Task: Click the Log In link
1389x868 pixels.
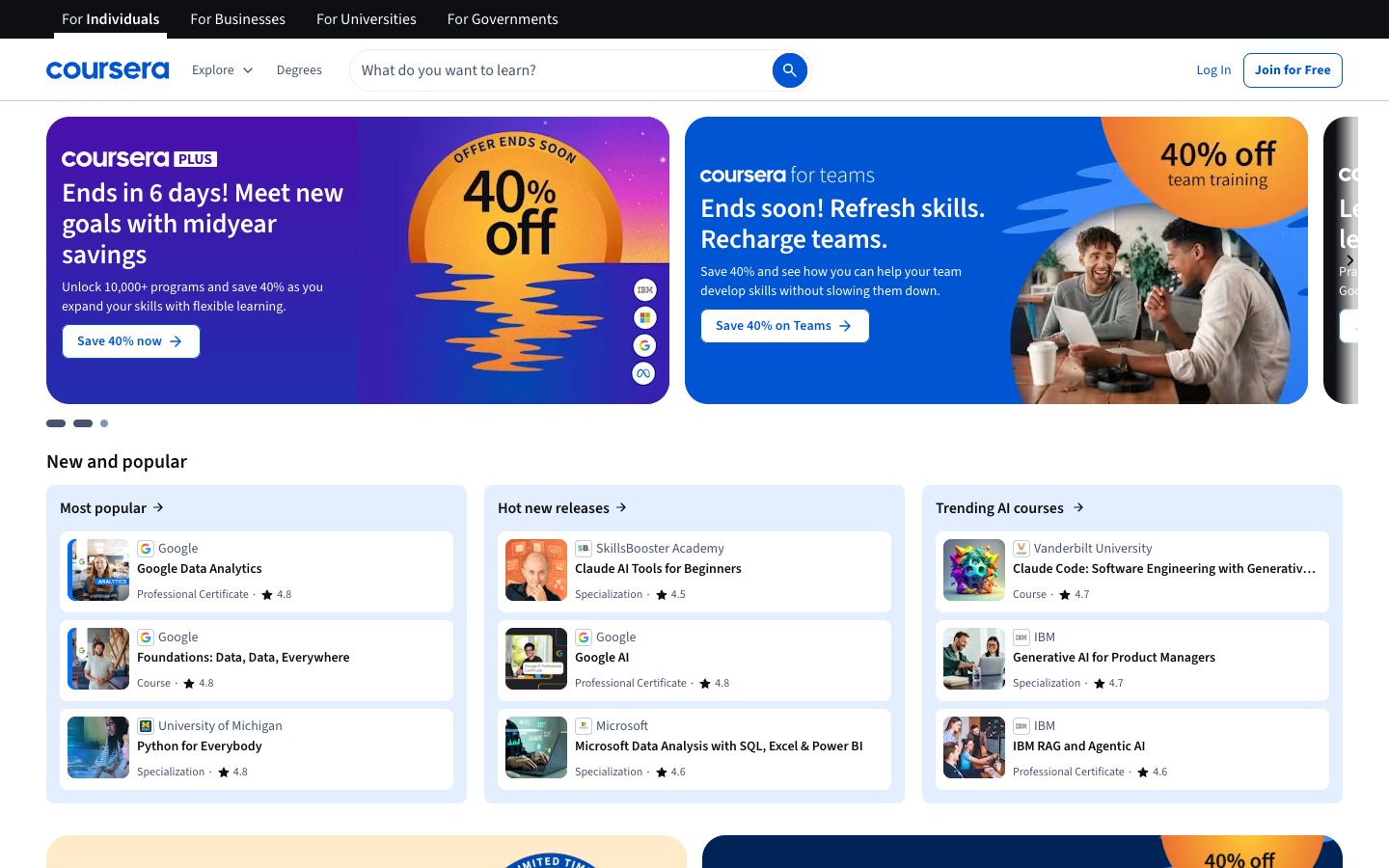Action: click(1213, 70)
